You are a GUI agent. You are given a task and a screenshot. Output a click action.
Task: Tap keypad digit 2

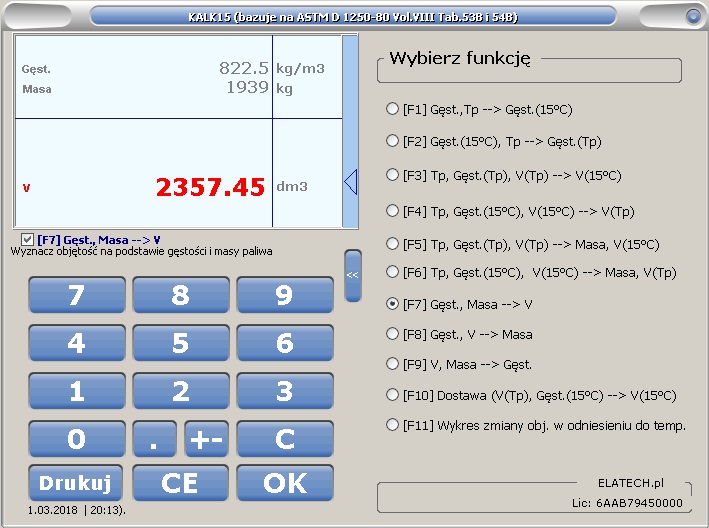tap(181, 391)
